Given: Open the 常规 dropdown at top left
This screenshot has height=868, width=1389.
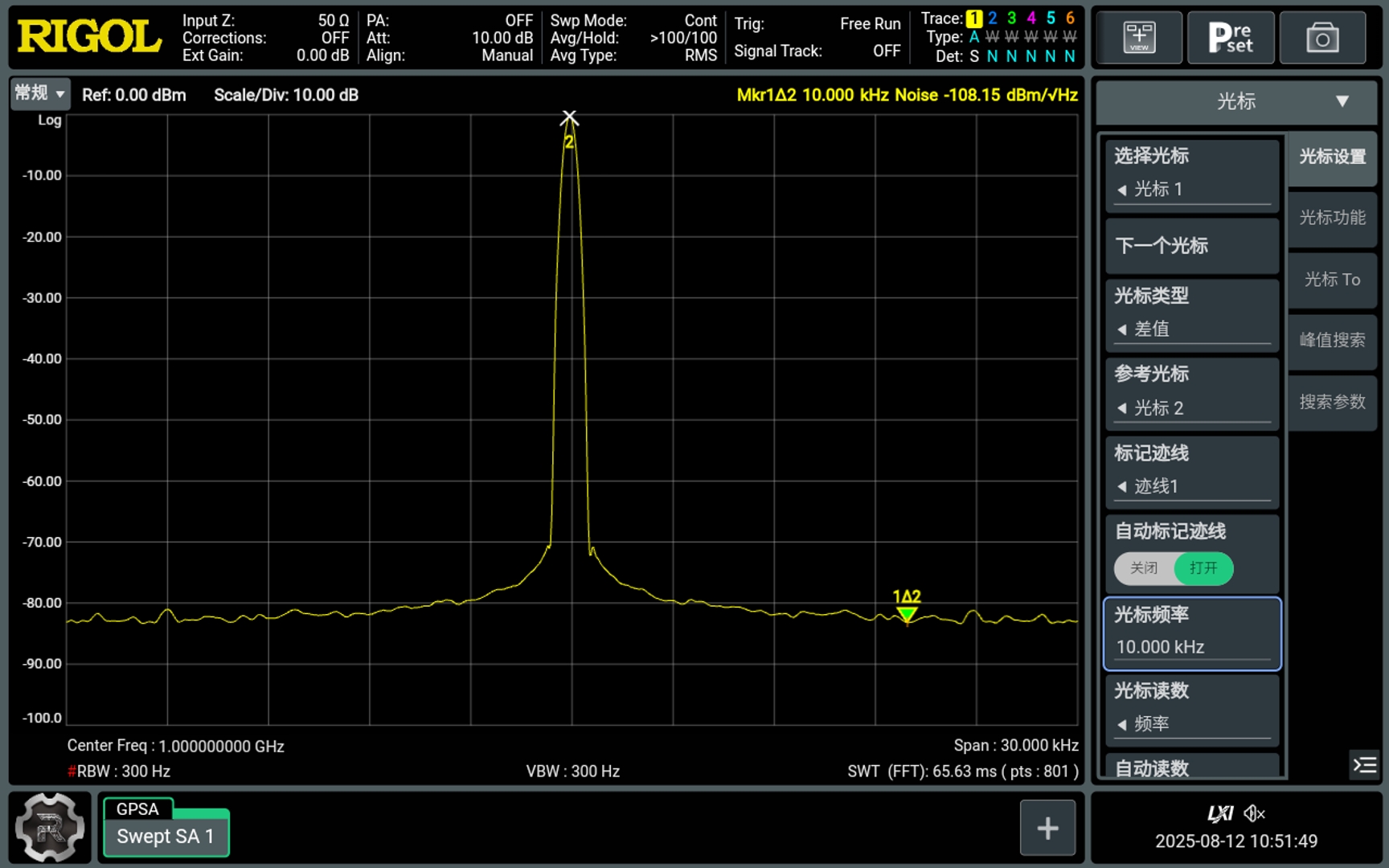Looking at the screenshot, I should [x=39, y=94].
